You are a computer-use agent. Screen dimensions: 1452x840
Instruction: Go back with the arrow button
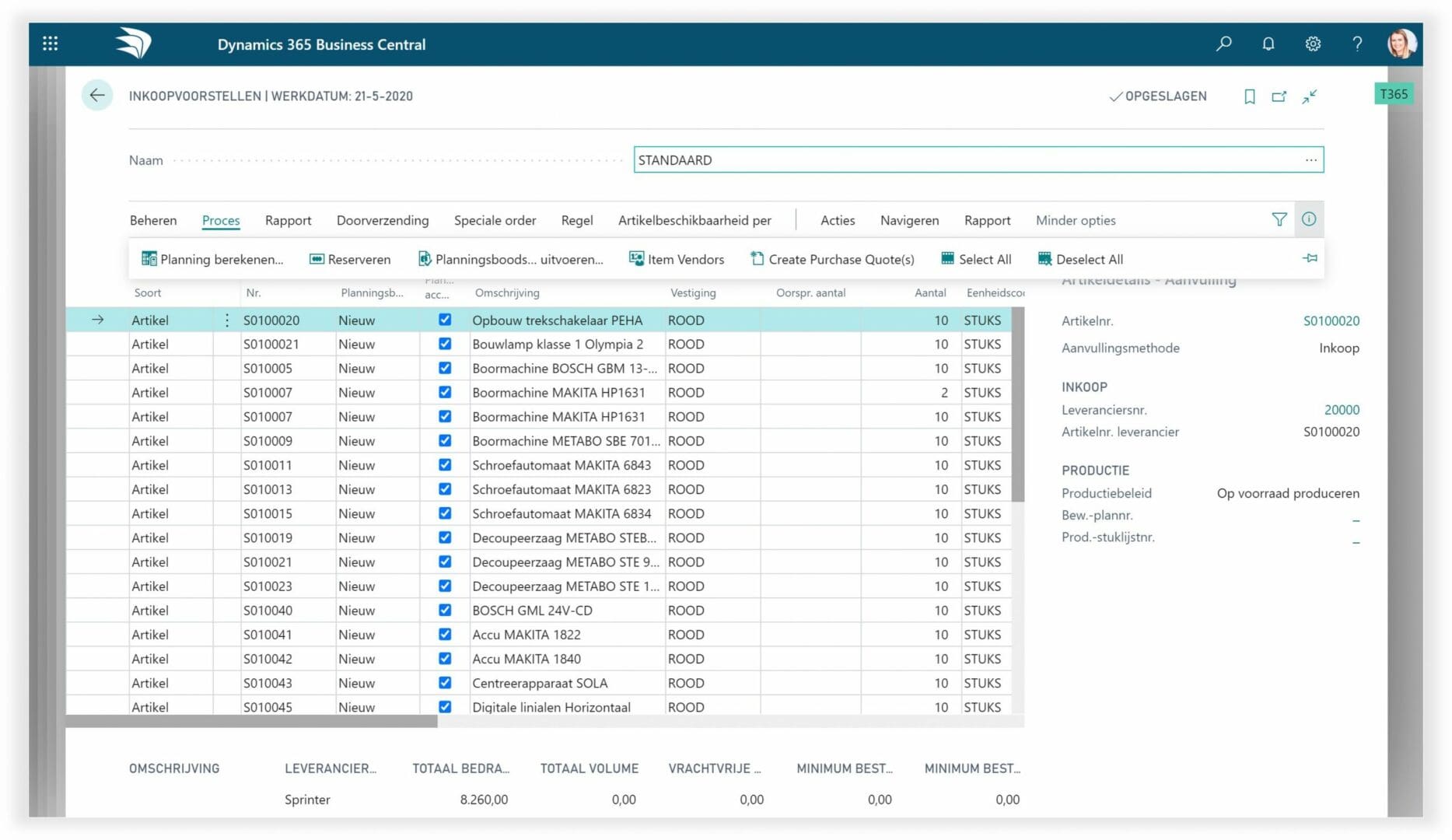click(x=97, y=96)
